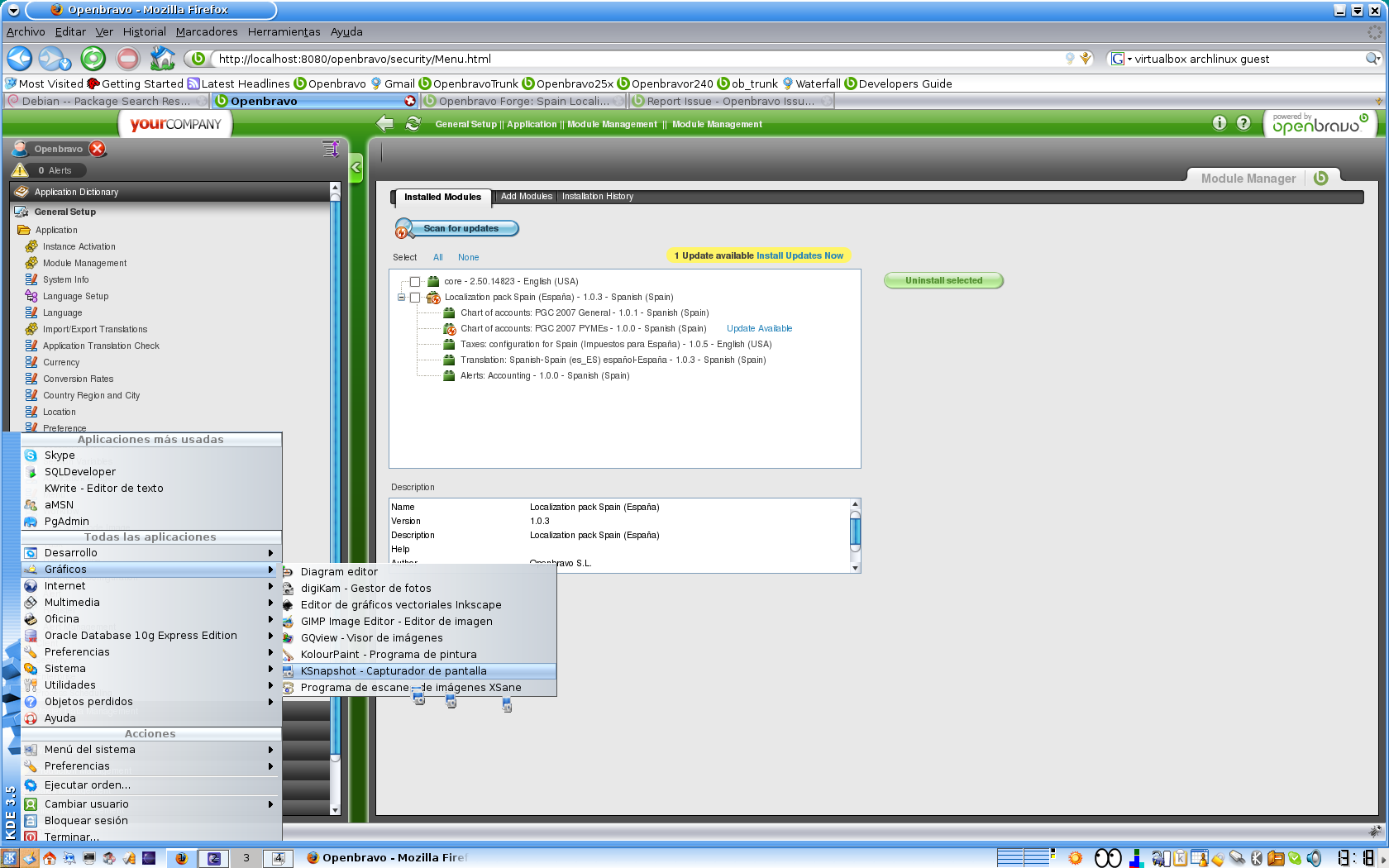Viewport: 1389px width, 868px height.
Task: Tick the Localization pack Spain checkbox
Action: click(415, 298)
